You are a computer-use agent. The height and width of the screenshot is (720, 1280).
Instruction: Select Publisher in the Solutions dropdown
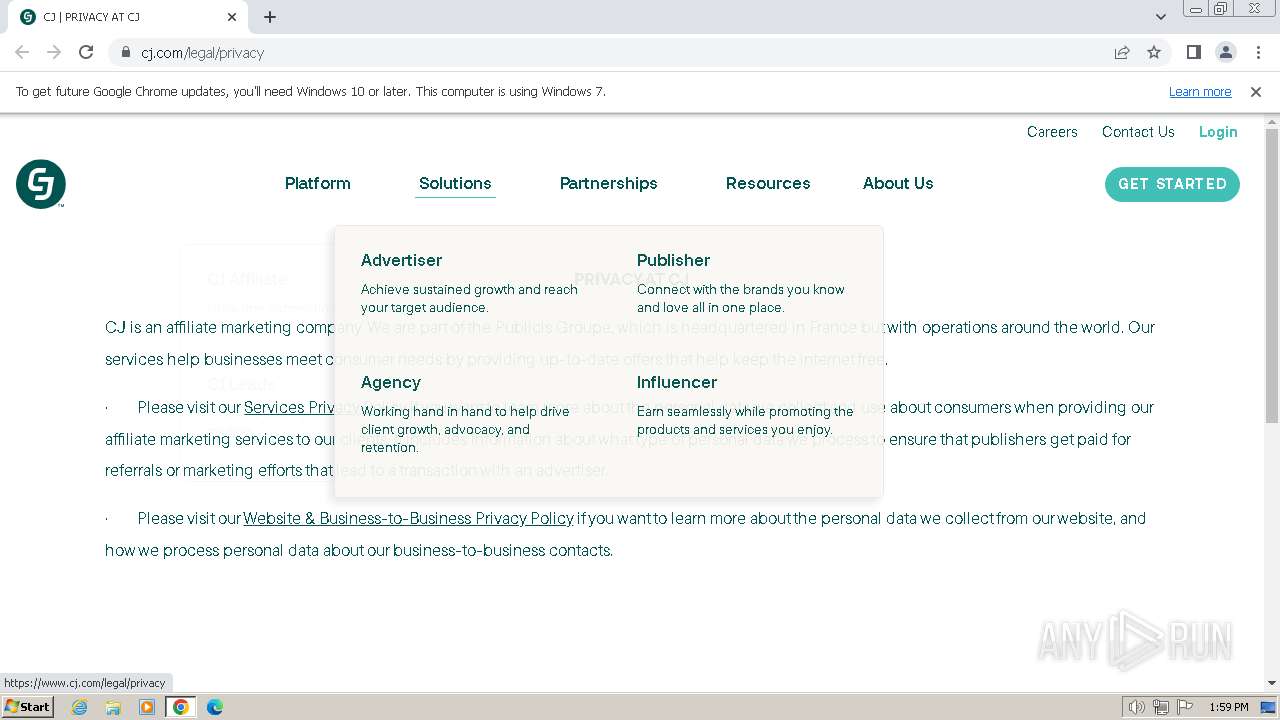(x=673, y=260)
